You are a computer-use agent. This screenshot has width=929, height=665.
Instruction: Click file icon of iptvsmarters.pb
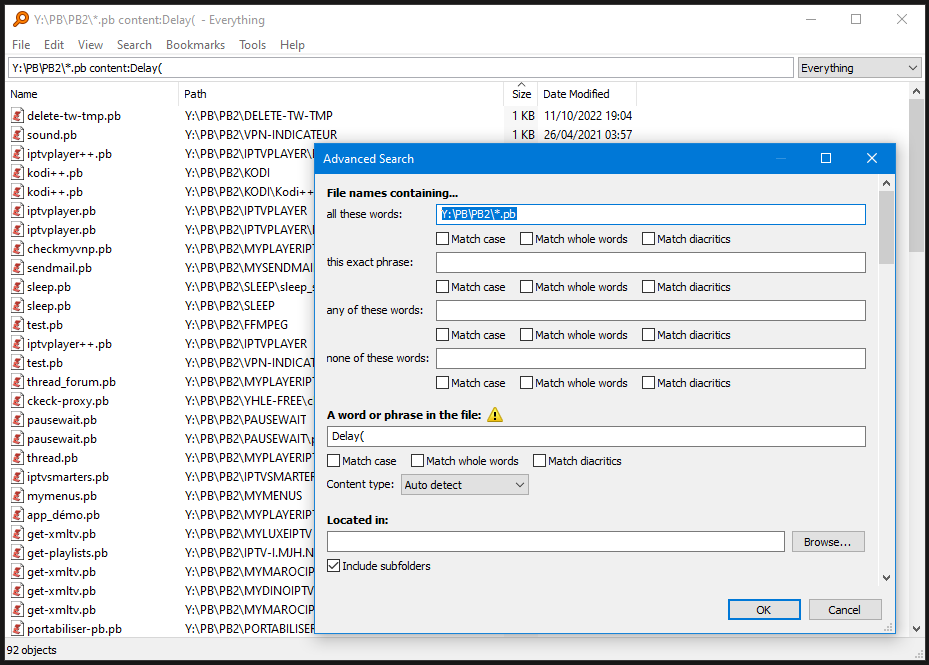(x=18, y=477)
